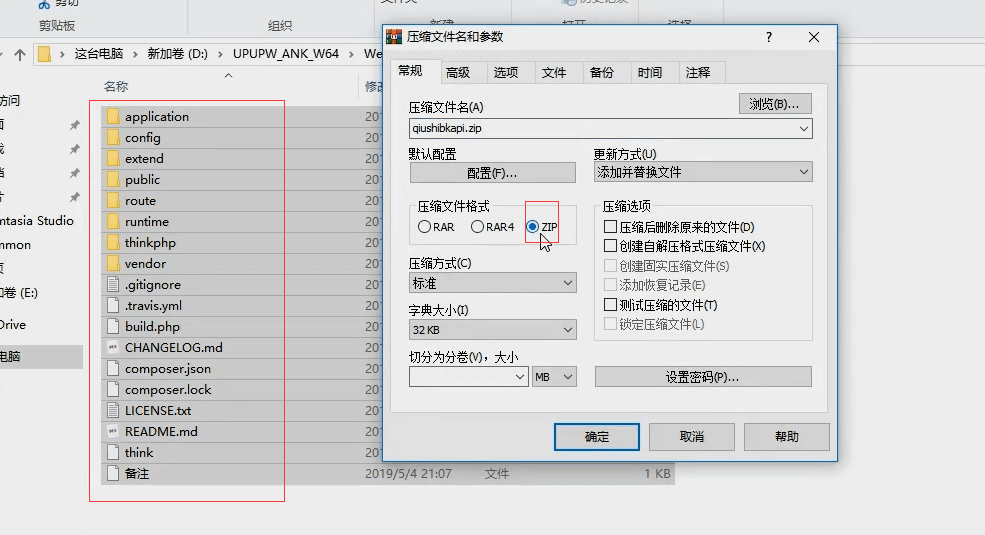Toggle 创建固实压缩文件 checkbox

(610, 266)
